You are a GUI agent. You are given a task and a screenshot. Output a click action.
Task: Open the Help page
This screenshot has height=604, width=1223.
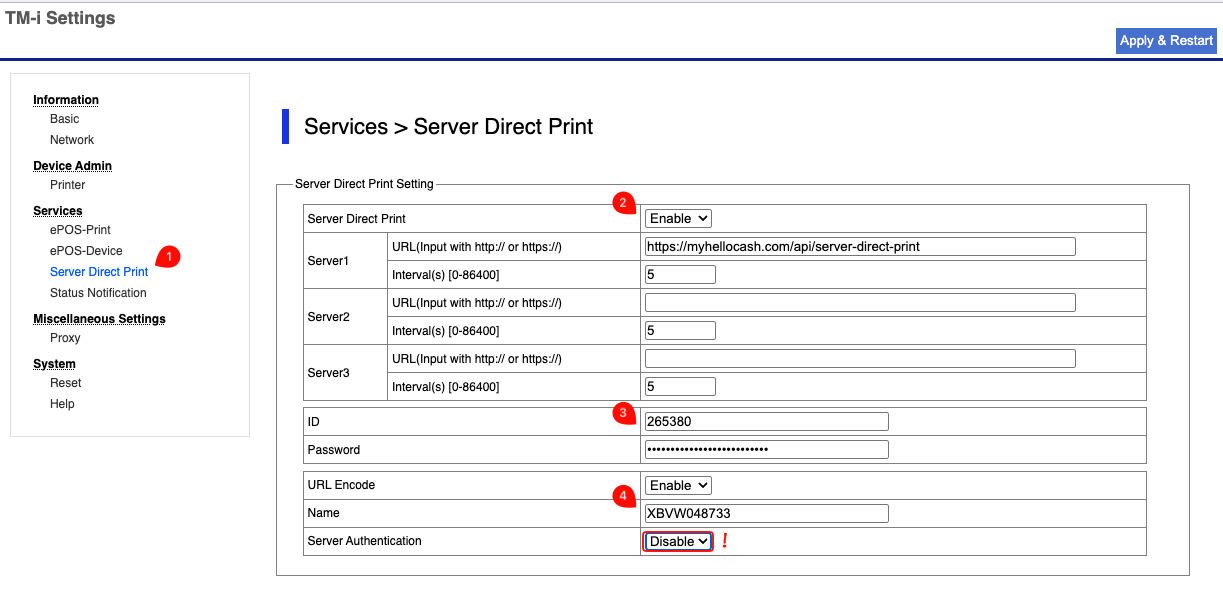tap(62, 404)
